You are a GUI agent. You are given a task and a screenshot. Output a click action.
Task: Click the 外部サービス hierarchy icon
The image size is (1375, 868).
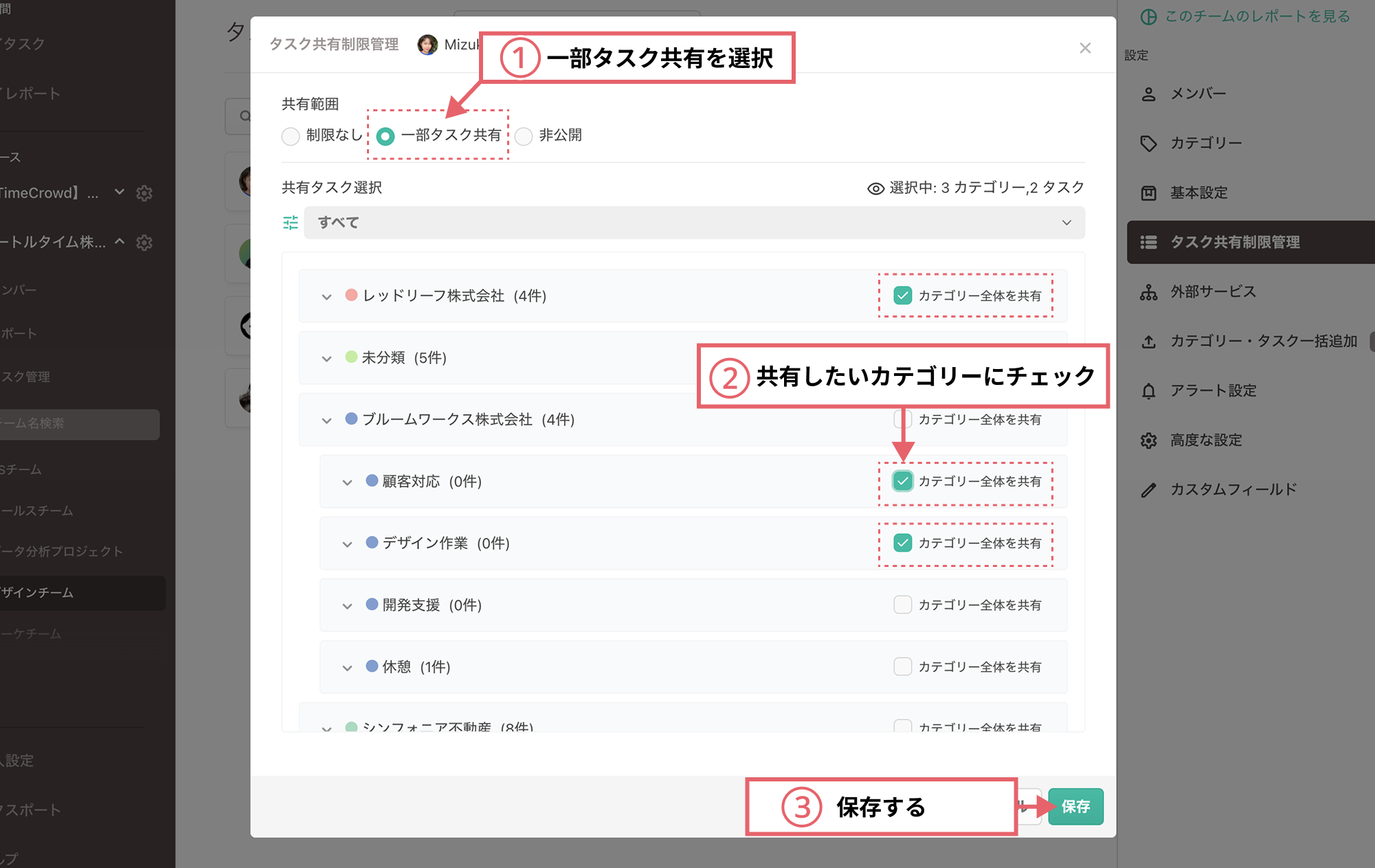1148,292
